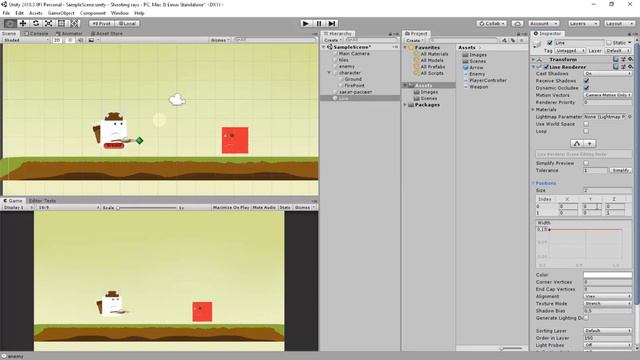Open Line Renderer preset icon
The image size is (640, 360).
click(x=623, y=67)
